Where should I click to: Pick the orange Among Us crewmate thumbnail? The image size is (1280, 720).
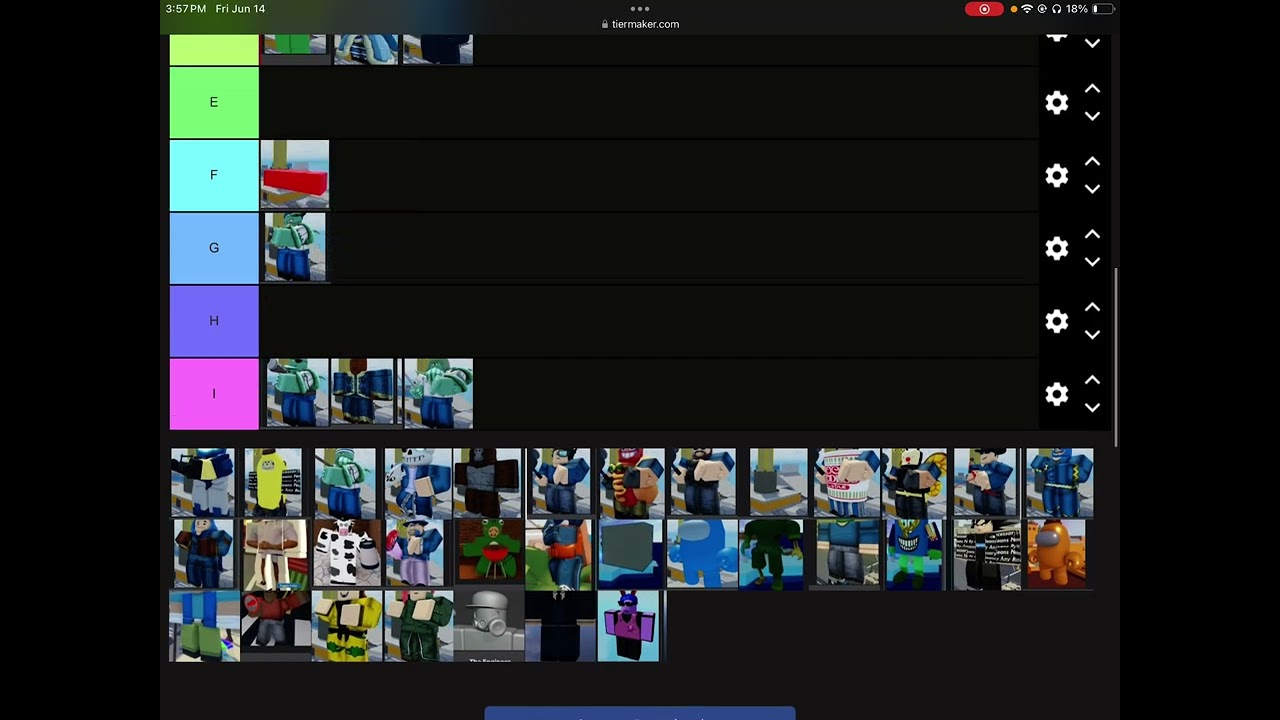pos(1058,554)
